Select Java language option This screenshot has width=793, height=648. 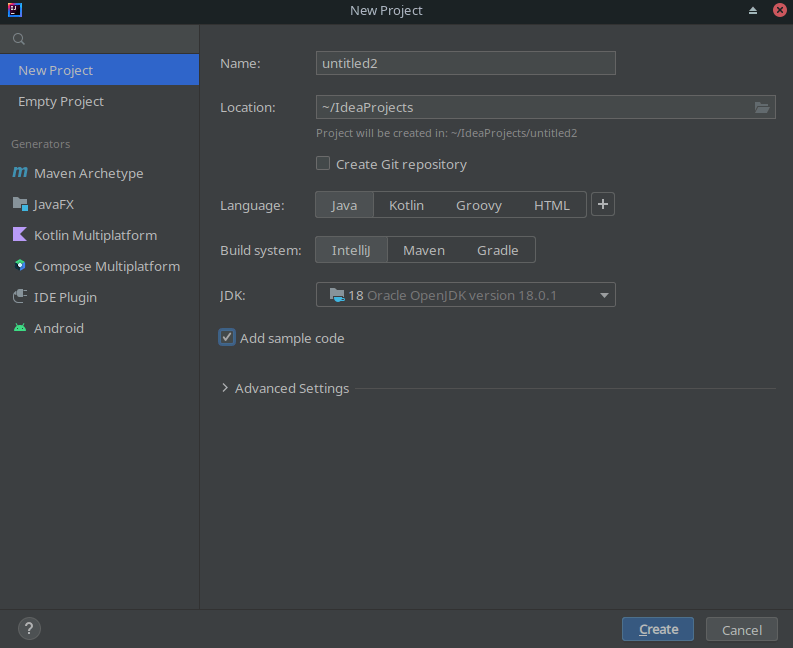click(344, 205)
